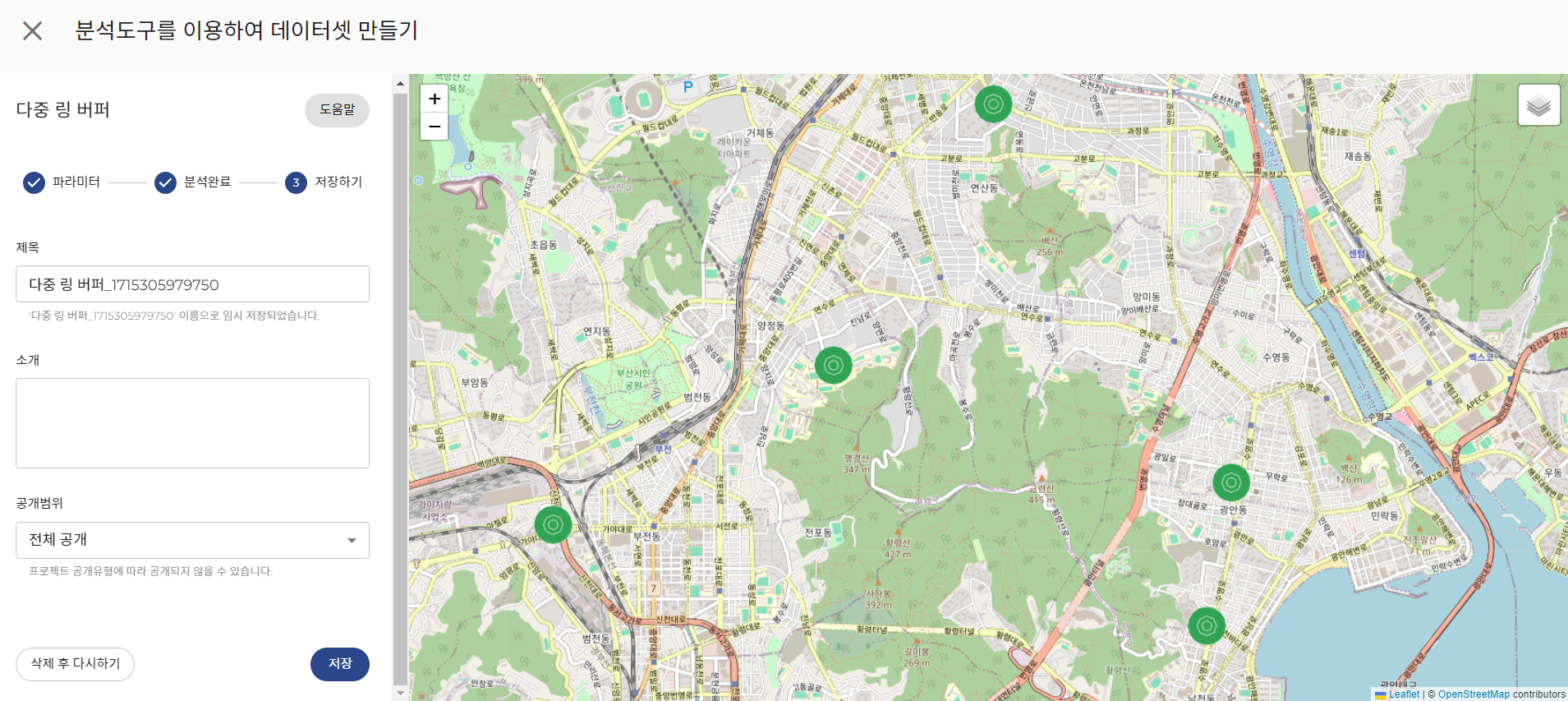
Task: Click the green ring marker near Gwangan-dong
Action: coord(1230,482)
